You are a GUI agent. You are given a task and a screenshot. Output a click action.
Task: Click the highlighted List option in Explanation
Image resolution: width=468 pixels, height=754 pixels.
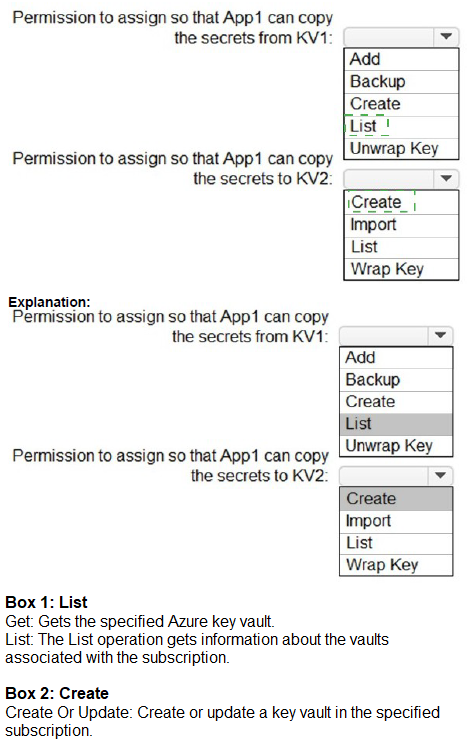click(396, 424)
